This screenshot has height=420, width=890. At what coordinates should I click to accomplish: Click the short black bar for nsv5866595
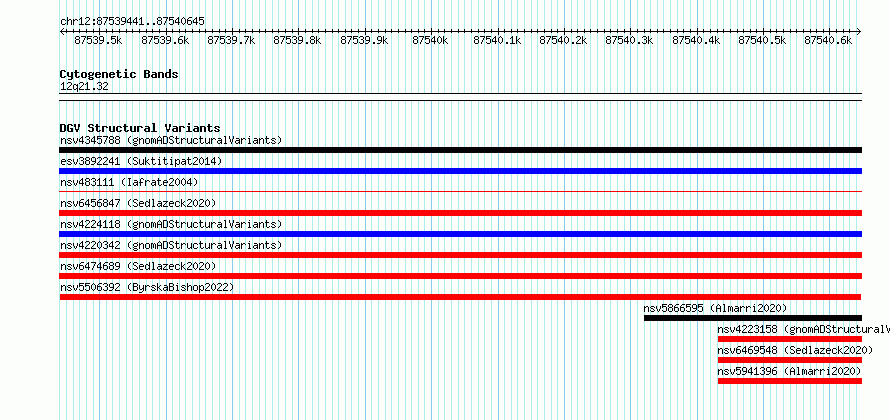point(753,318)
